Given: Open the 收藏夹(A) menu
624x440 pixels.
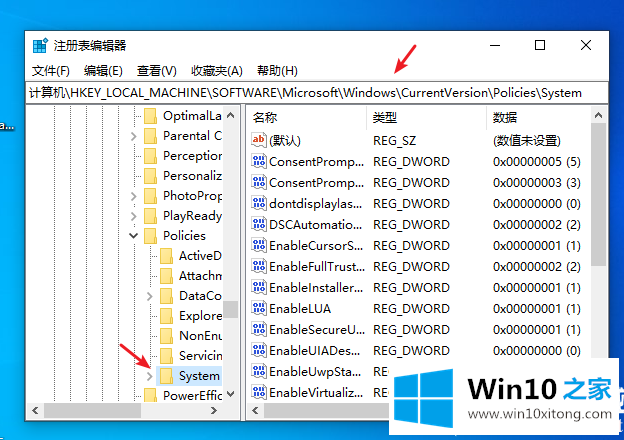Looking at the screenshot, I should 216,71.
